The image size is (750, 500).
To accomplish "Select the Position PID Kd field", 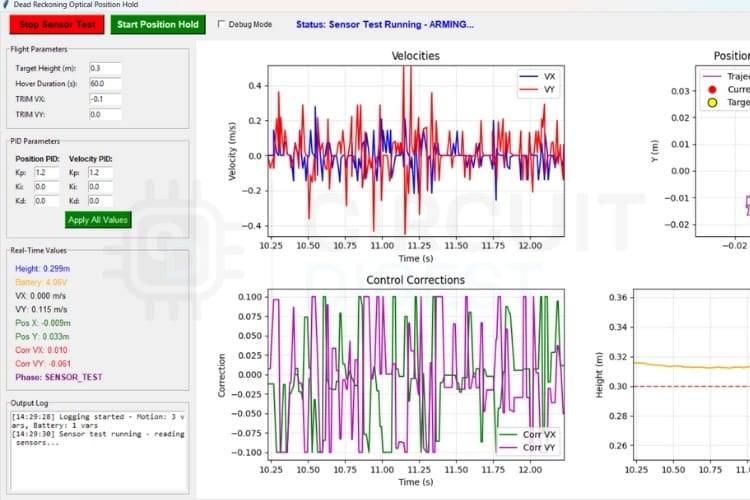I will coord(47,201).
